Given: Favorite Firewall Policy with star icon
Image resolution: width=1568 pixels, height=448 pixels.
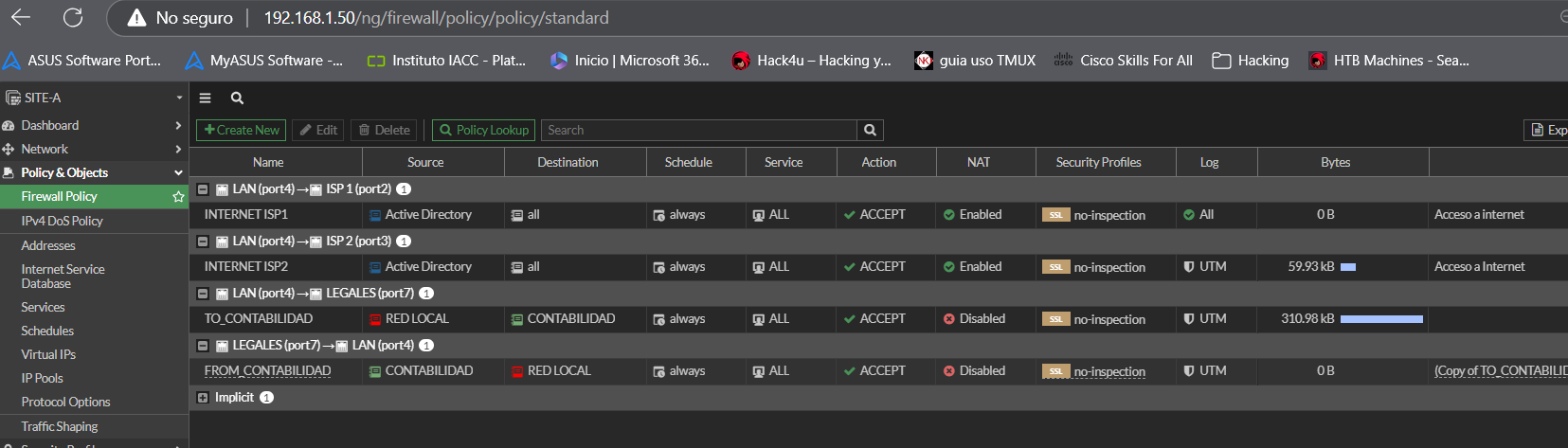Looking at the screenshot, I should pos(178,197).
